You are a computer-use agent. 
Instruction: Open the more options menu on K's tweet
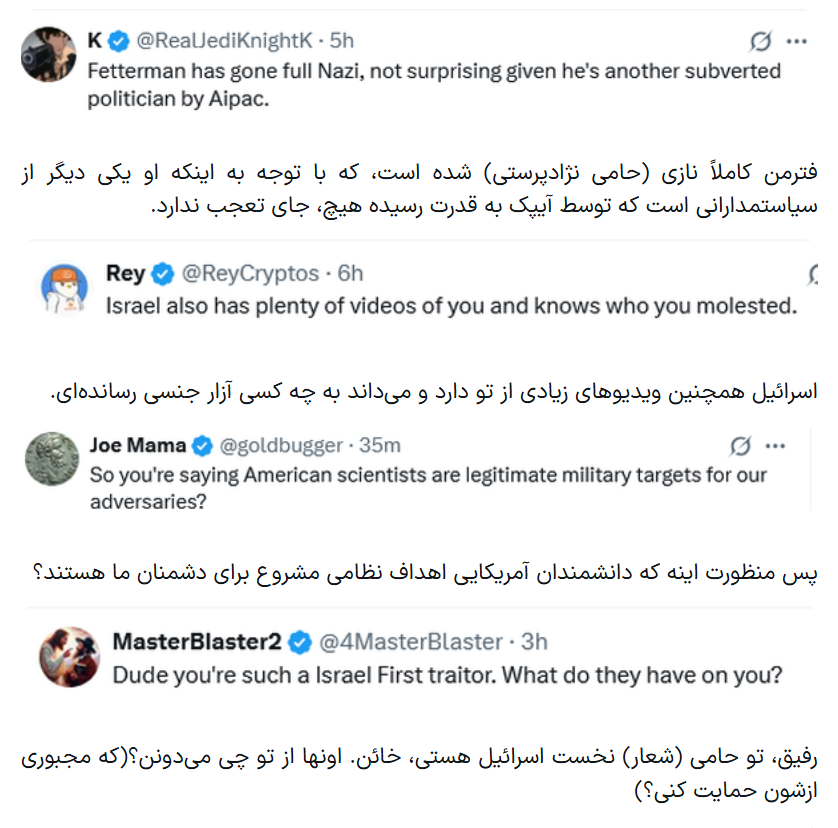point(797,41)
